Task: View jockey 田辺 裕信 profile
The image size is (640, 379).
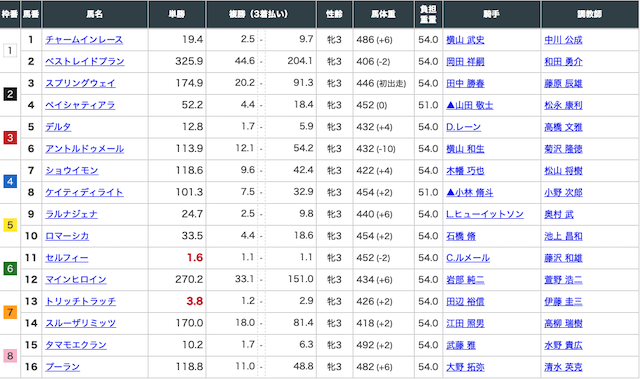Action: click(465, 301)
